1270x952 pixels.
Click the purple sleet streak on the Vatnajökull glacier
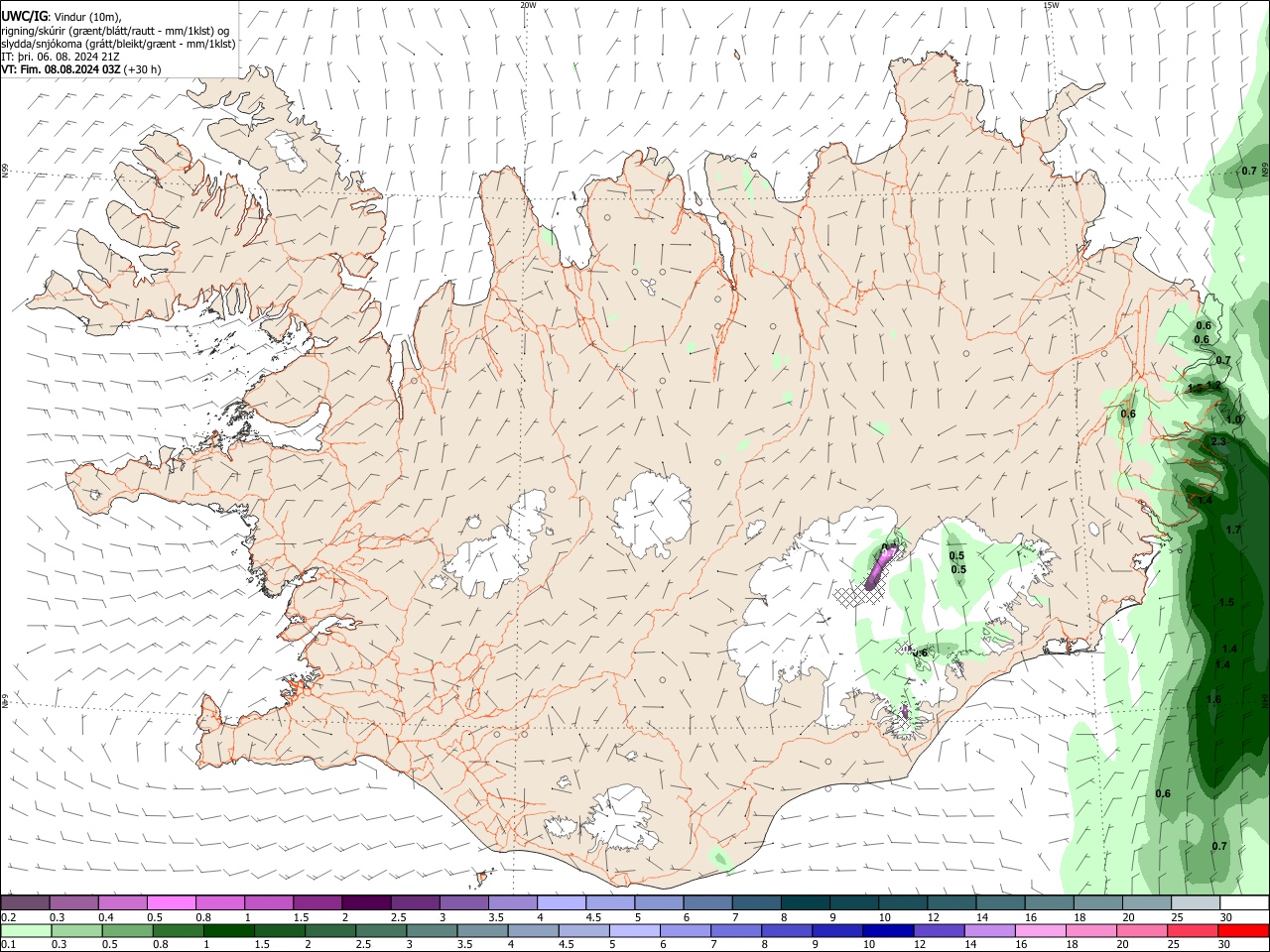click(x=879, y=569)
